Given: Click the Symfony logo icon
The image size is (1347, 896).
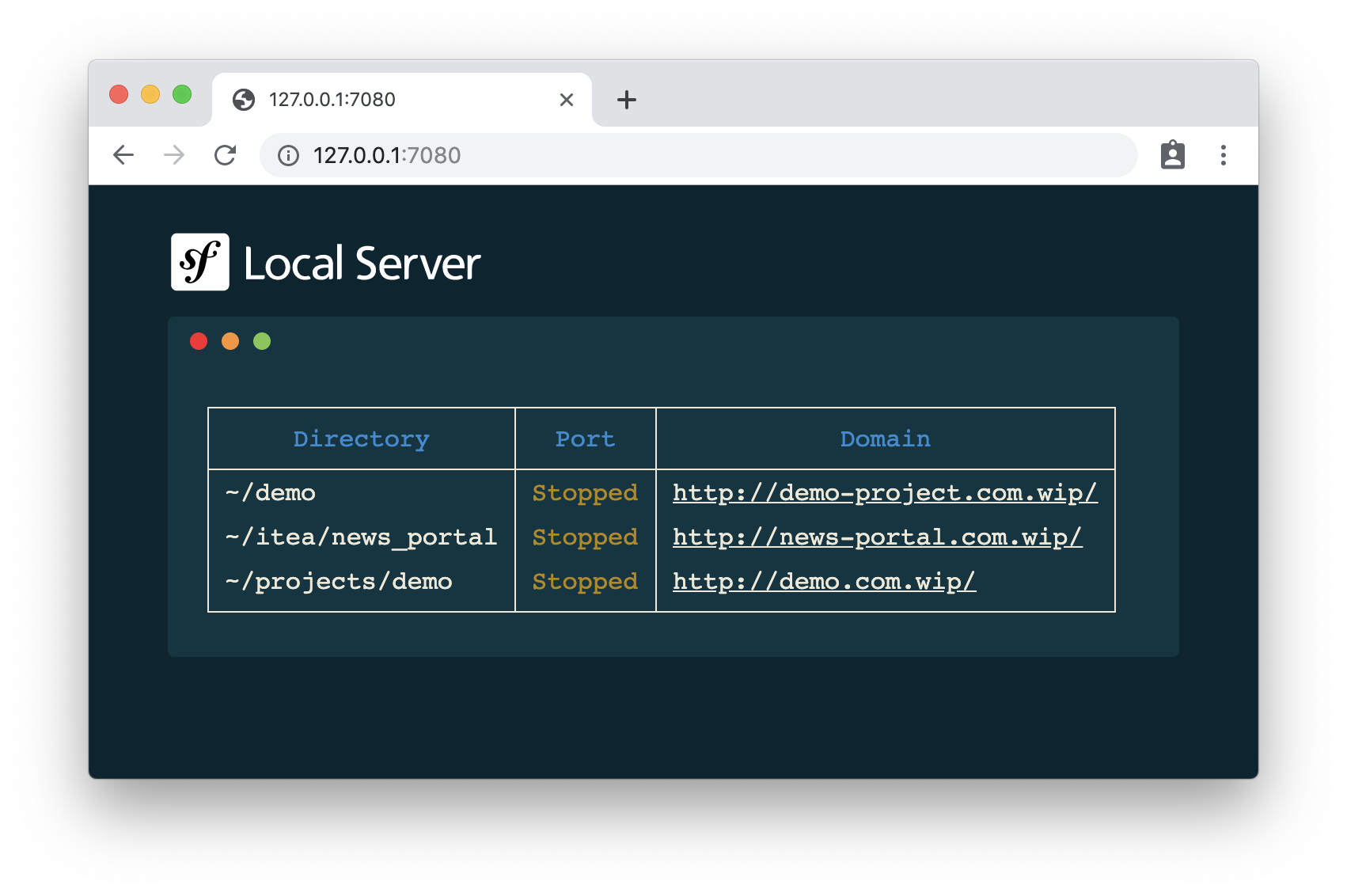Looking at the screenshot, I should 200,262.
